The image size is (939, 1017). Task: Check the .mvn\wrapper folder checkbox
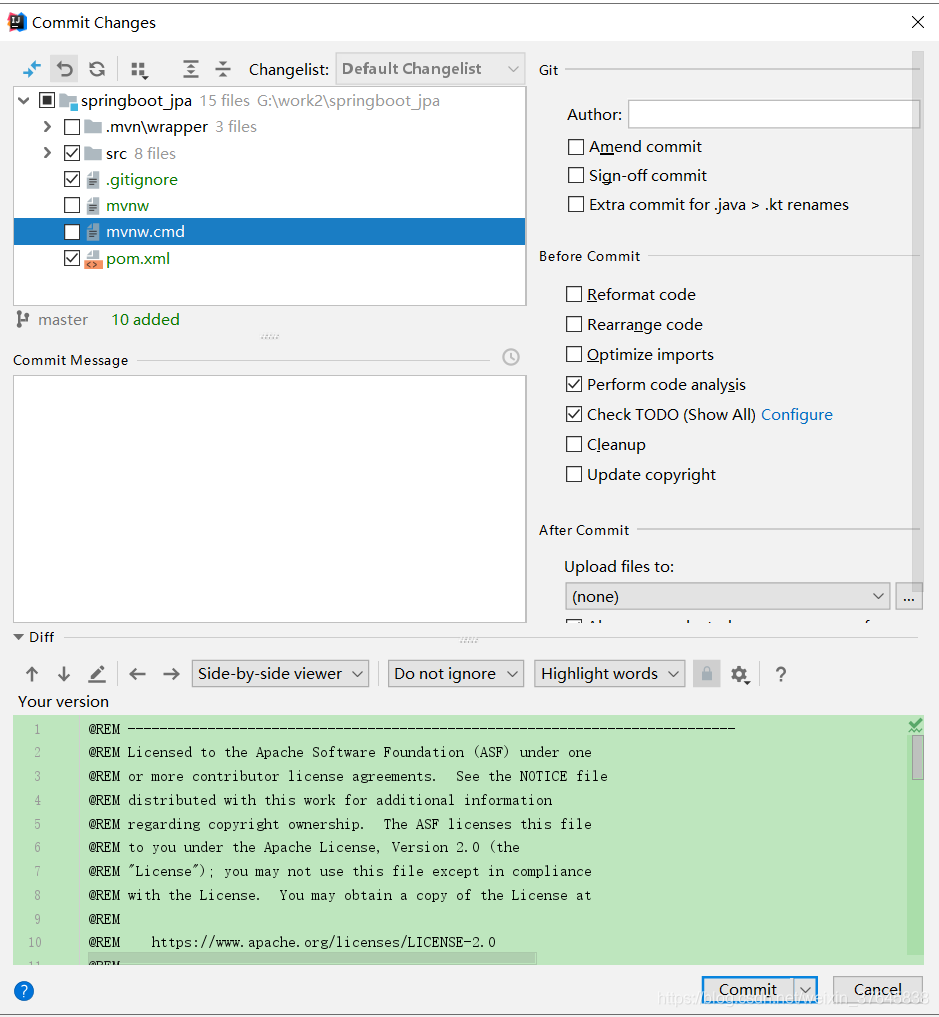coord(72,126)
